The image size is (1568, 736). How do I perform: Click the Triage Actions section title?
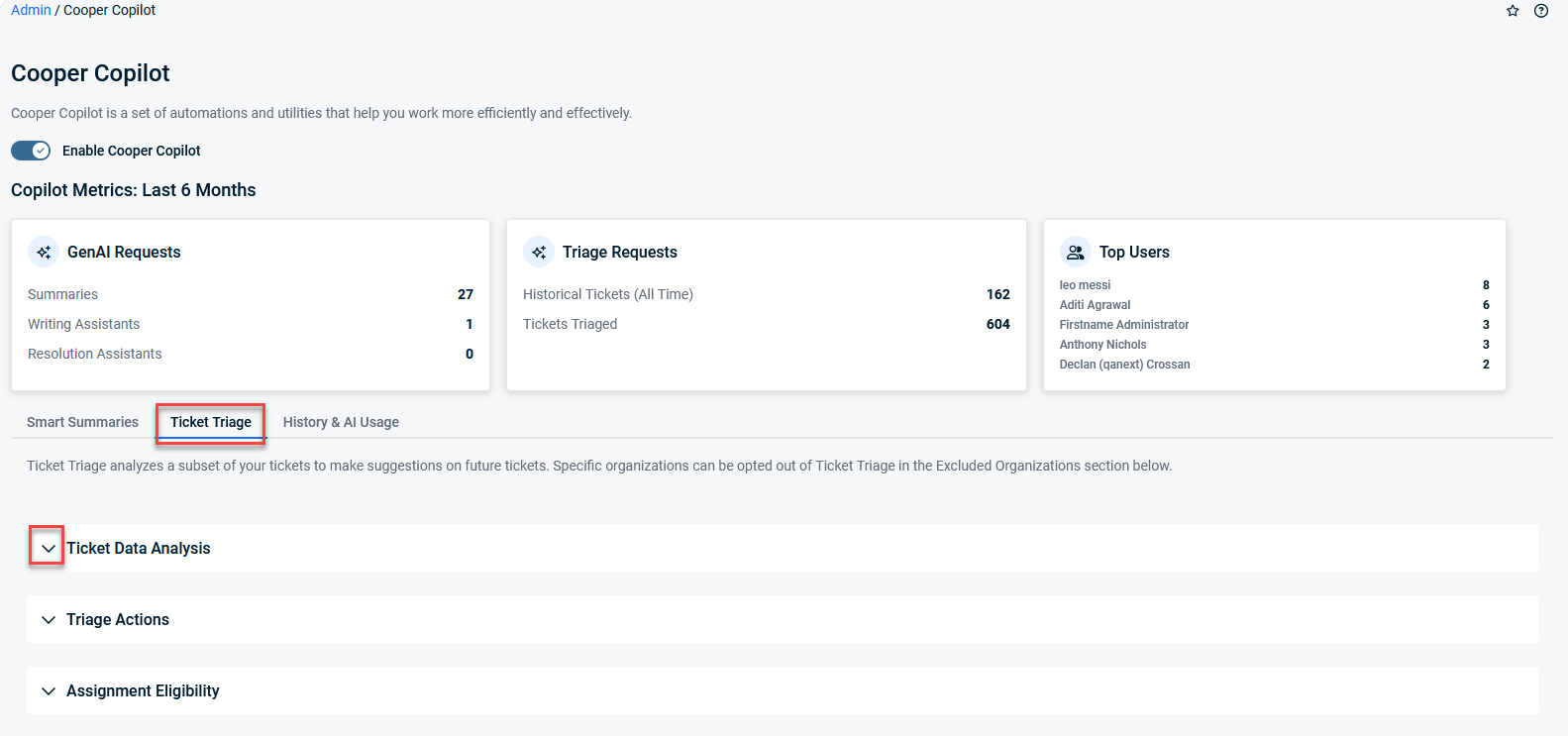(118, 620)
